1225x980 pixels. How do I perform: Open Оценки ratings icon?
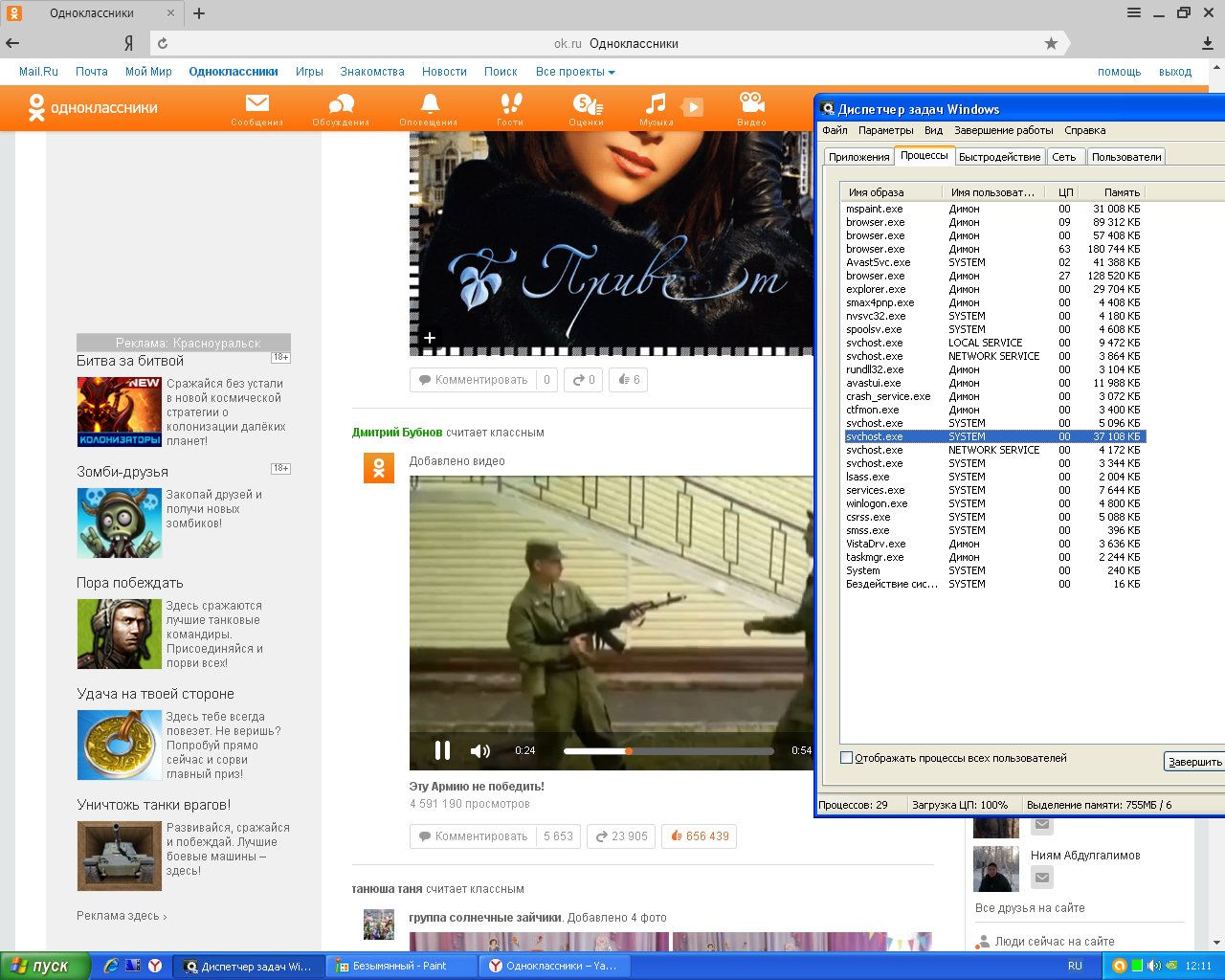586,106
